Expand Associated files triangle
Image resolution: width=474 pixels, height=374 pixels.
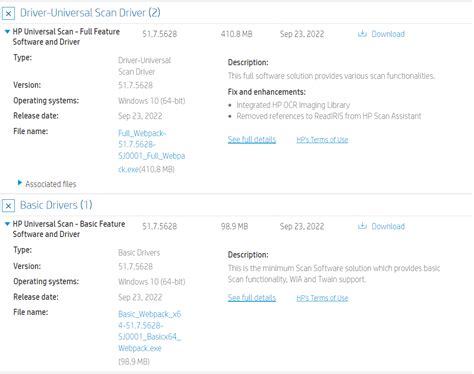(20, 183)
